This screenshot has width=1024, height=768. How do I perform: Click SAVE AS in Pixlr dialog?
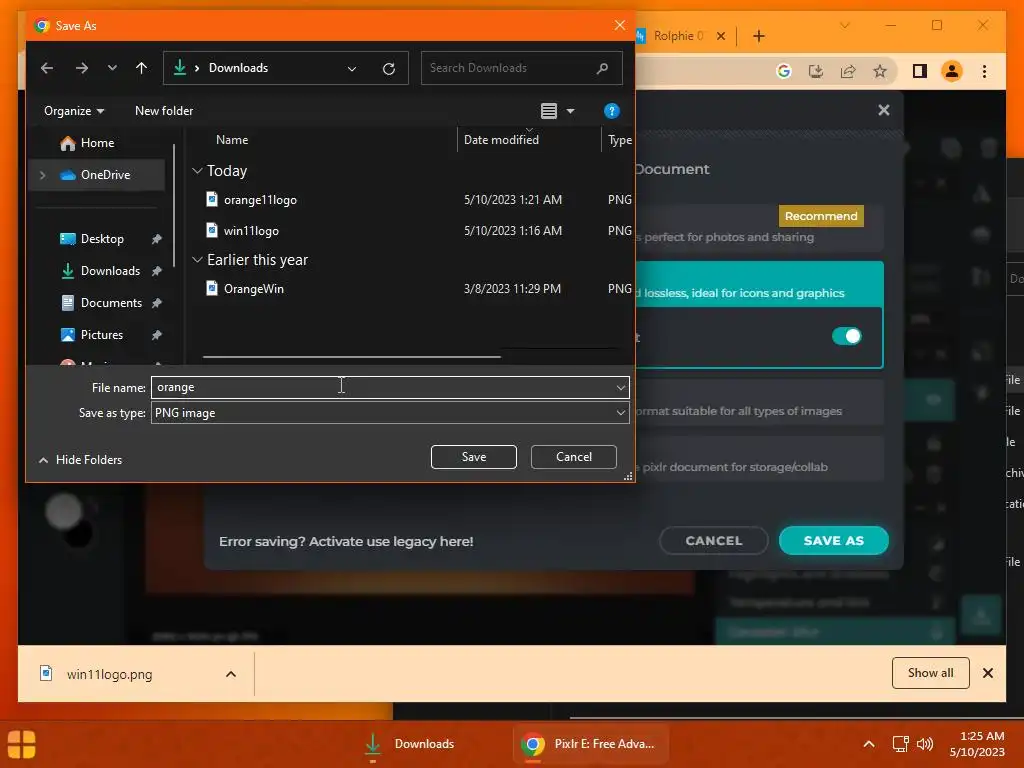tap(833, 541)
